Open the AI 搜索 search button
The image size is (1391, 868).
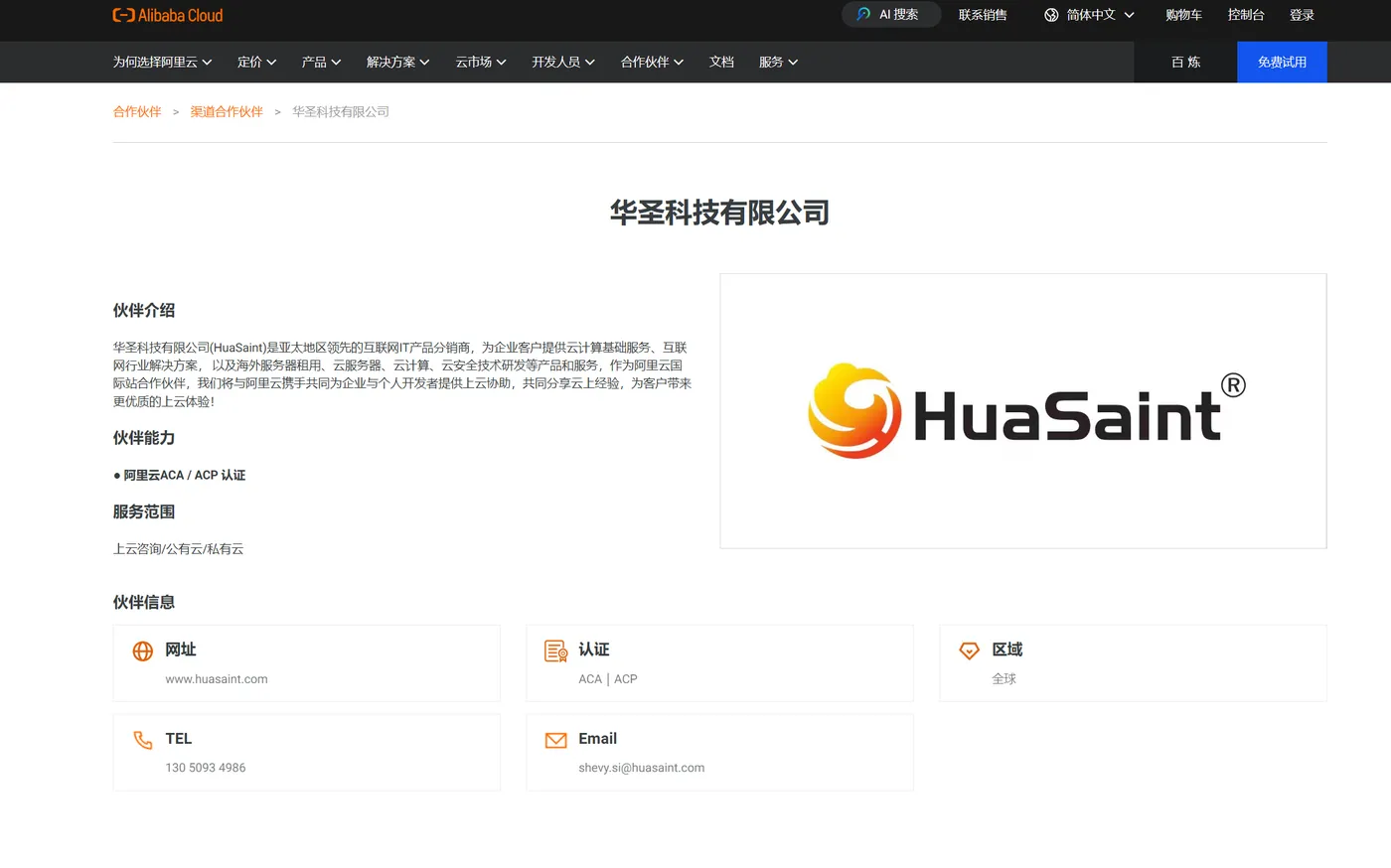[891, 15]
